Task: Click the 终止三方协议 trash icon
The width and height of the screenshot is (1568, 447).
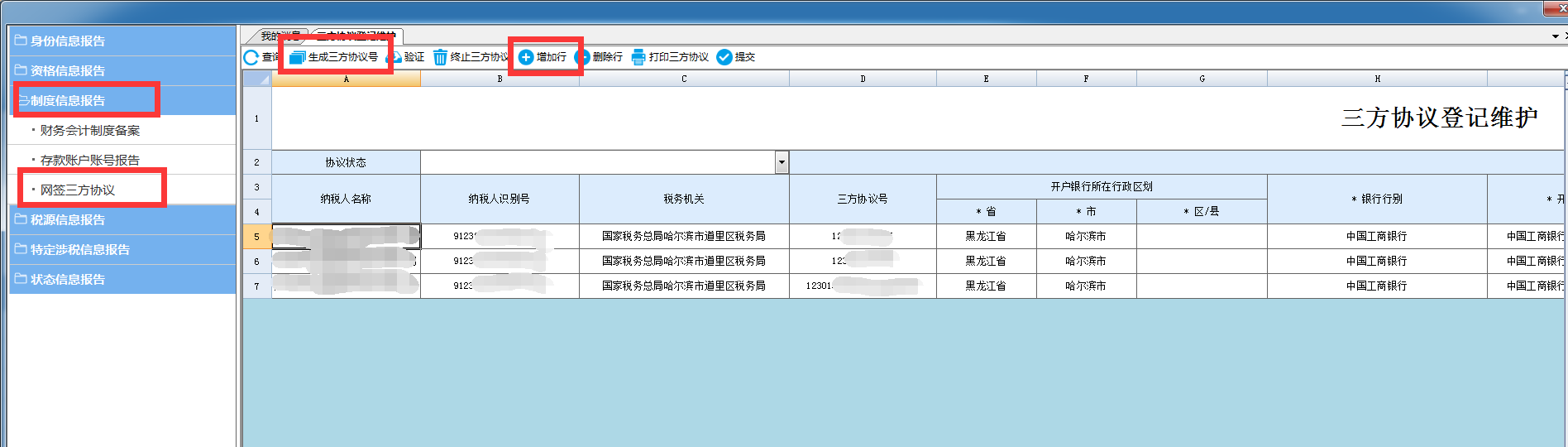Action: tap(440, 57)
